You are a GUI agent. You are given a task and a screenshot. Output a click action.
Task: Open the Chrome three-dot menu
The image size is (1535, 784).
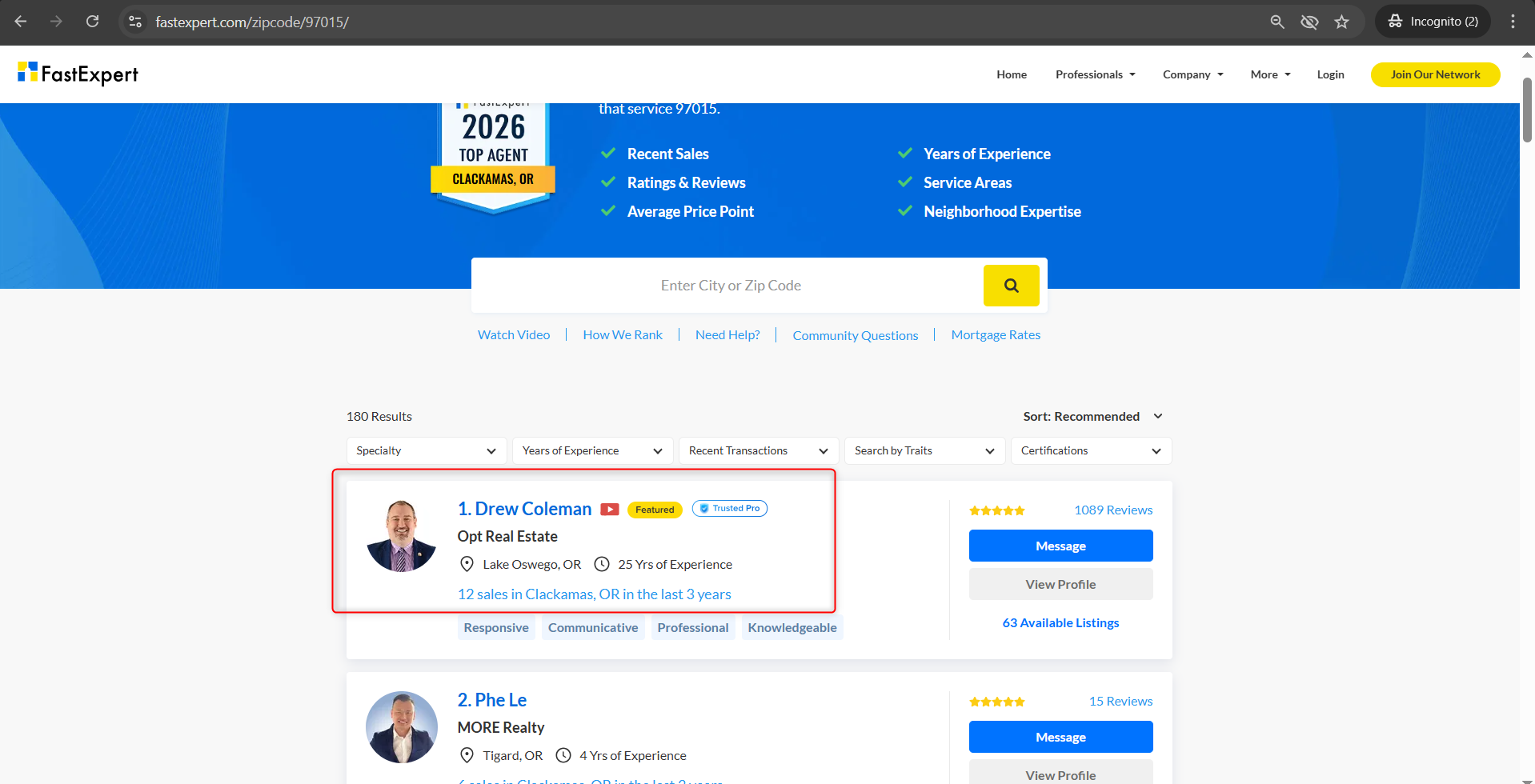1513,22
